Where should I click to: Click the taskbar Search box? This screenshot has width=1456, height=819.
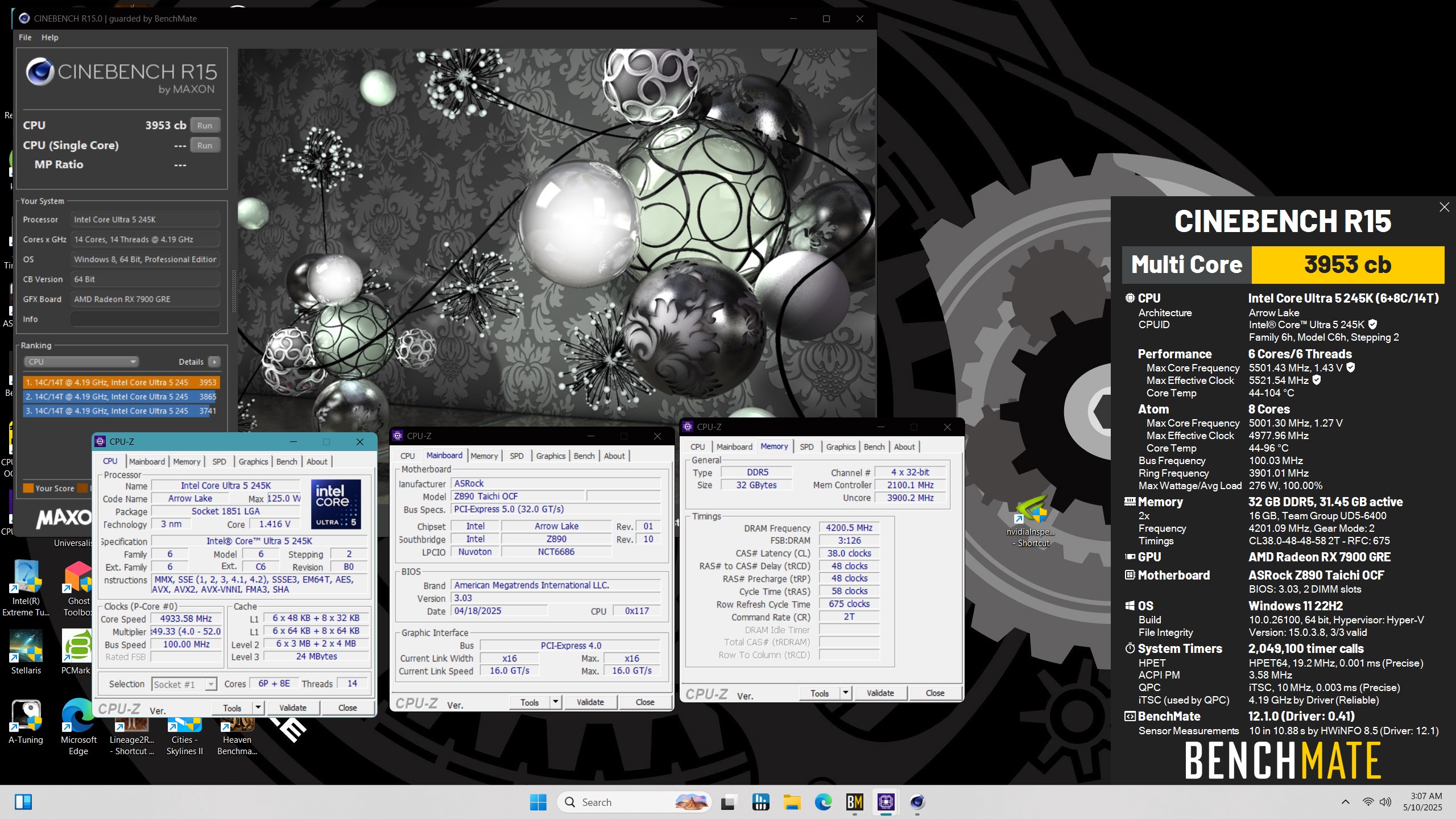click(x=634, y=802)
